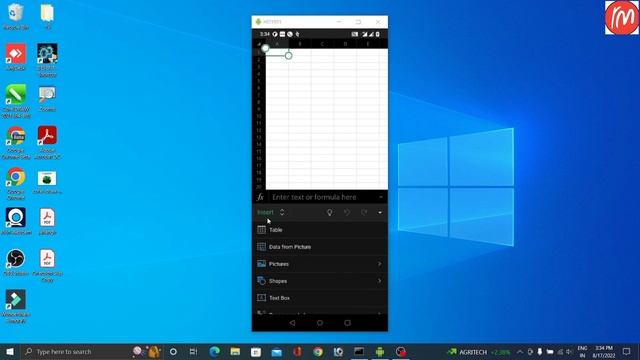Select the column C header

[322, 44]
